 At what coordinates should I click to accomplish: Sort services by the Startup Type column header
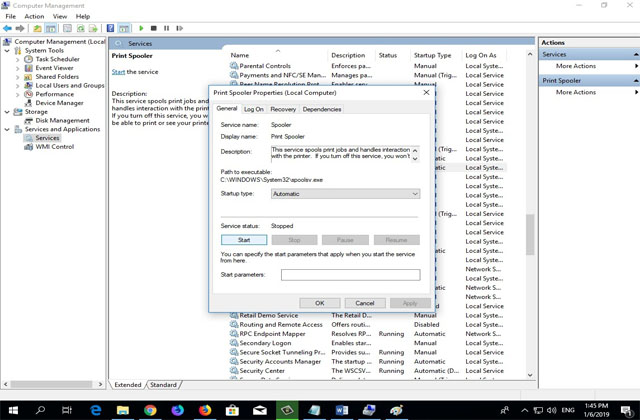coord(432,55)
